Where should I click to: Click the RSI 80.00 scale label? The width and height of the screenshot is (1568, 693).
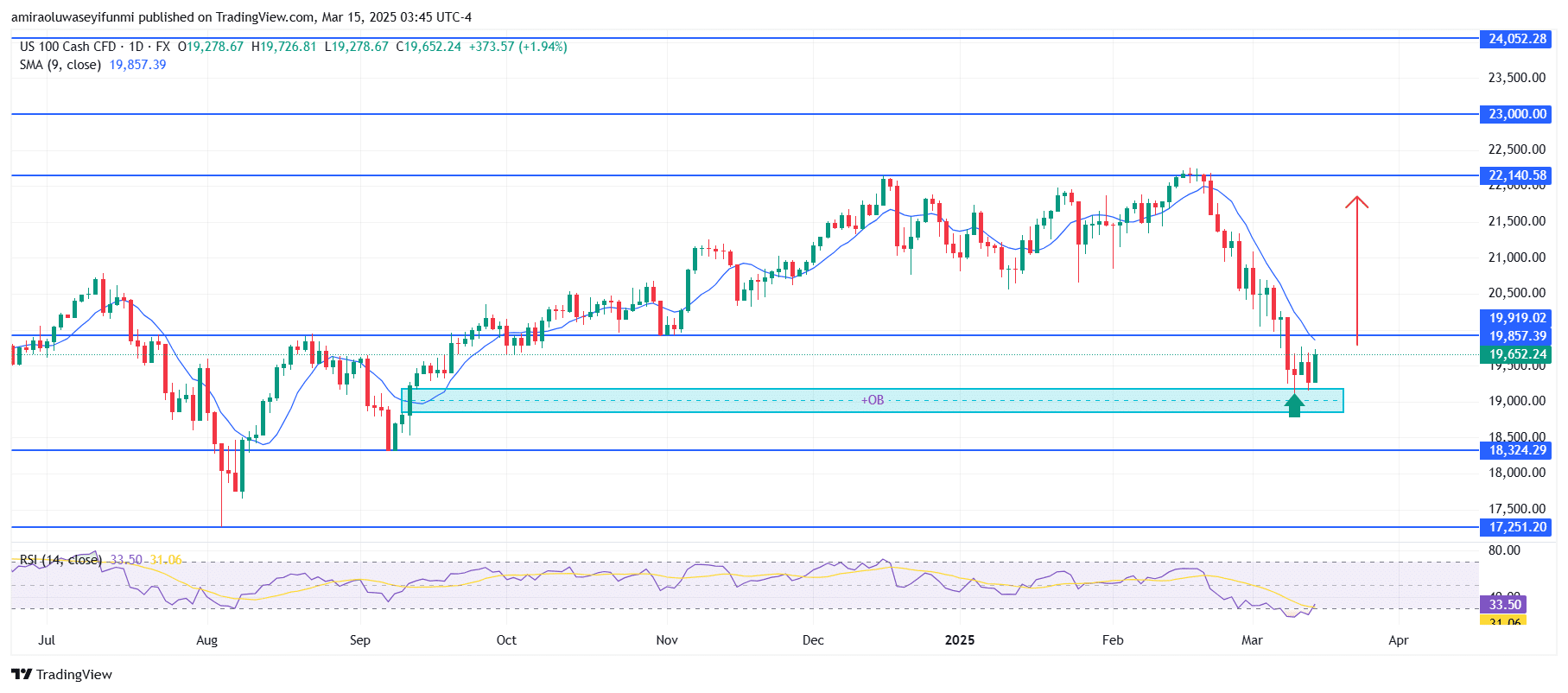point(1504,550)
